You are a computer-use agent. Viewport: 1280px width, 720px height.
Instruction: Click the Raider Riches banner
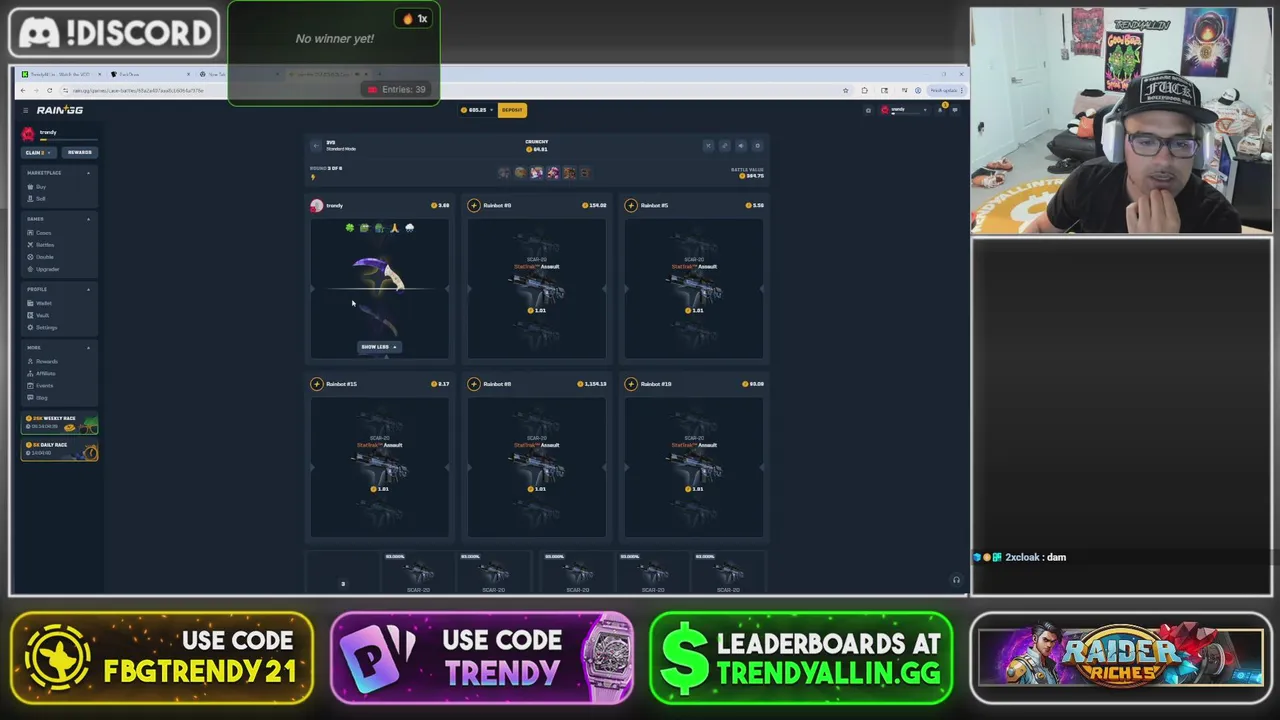coord(1120,658)
